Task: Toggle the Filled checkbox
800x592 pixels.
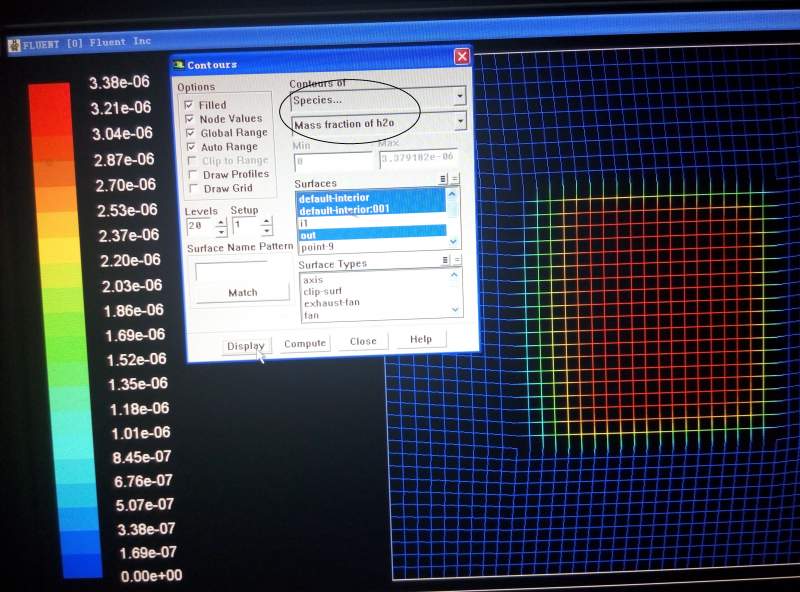Action: [189, 105]
